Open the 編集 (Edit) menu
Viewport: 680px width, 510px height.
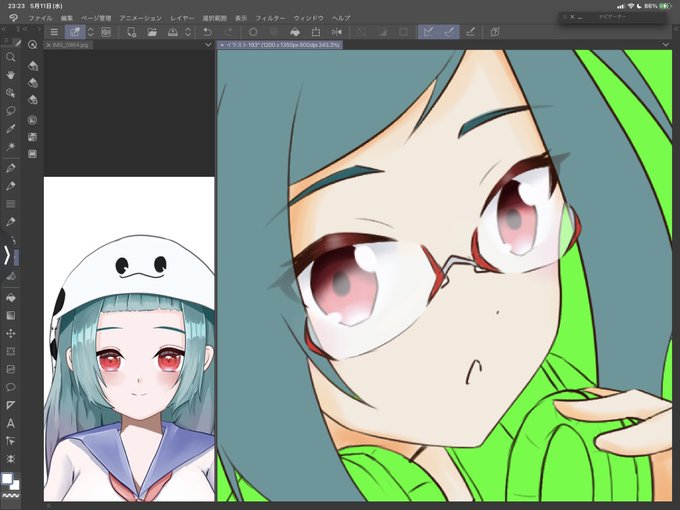(x=67, y=18)
